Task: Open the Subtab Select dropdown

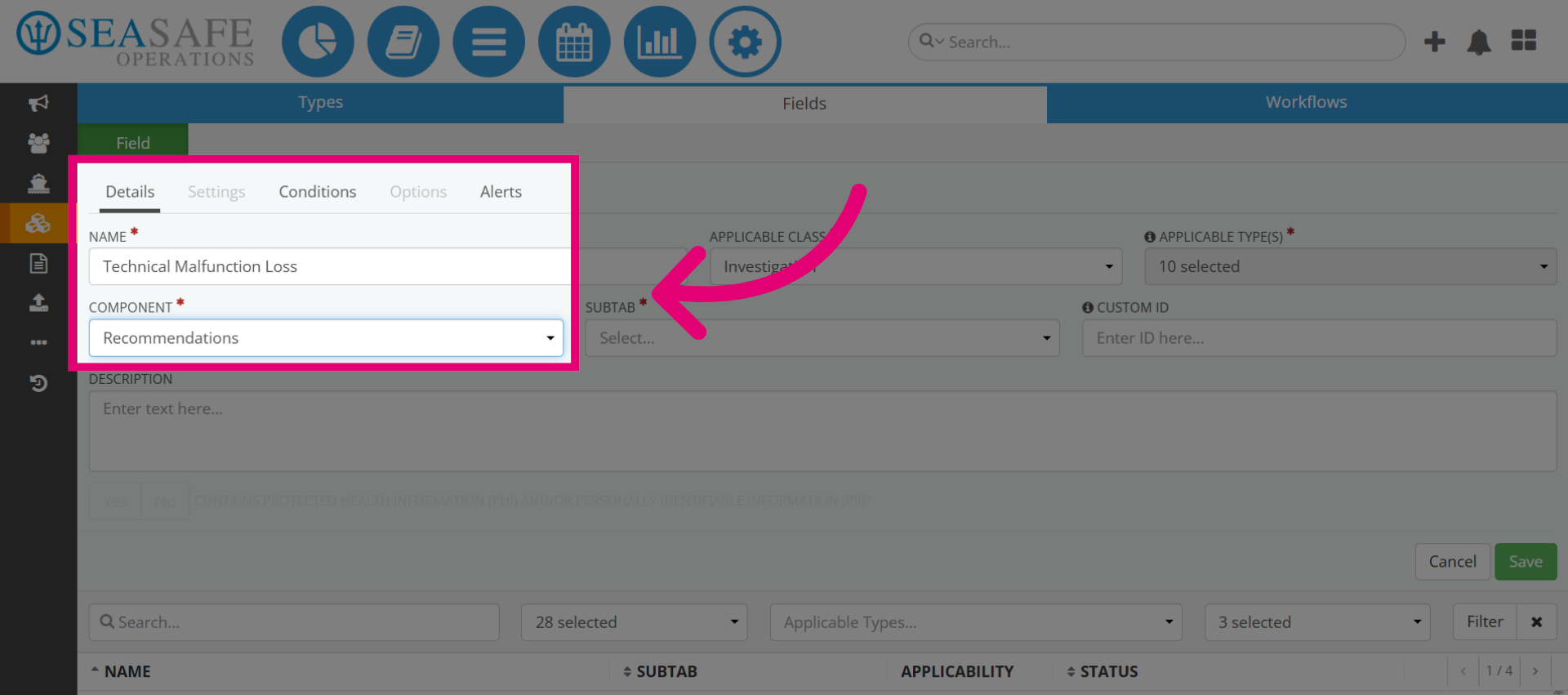Action: click(x=822, y=338)
